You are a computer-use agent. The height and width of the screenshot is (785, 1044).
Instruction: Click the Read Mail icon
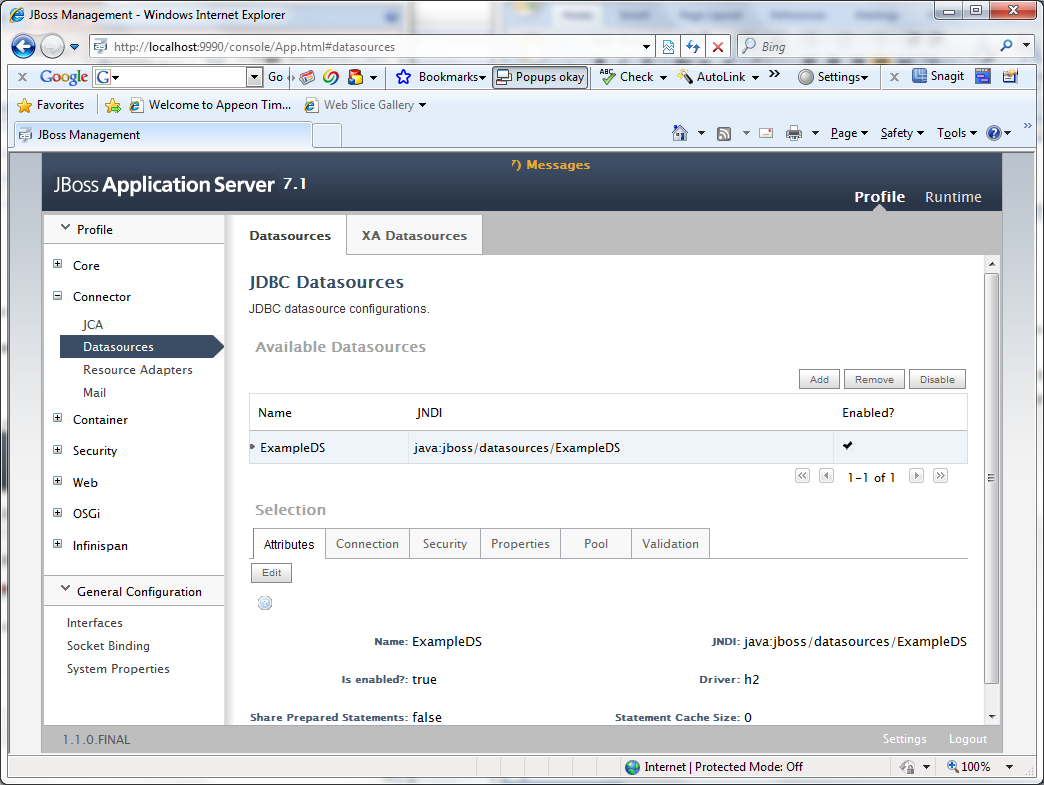pos(766,133)
